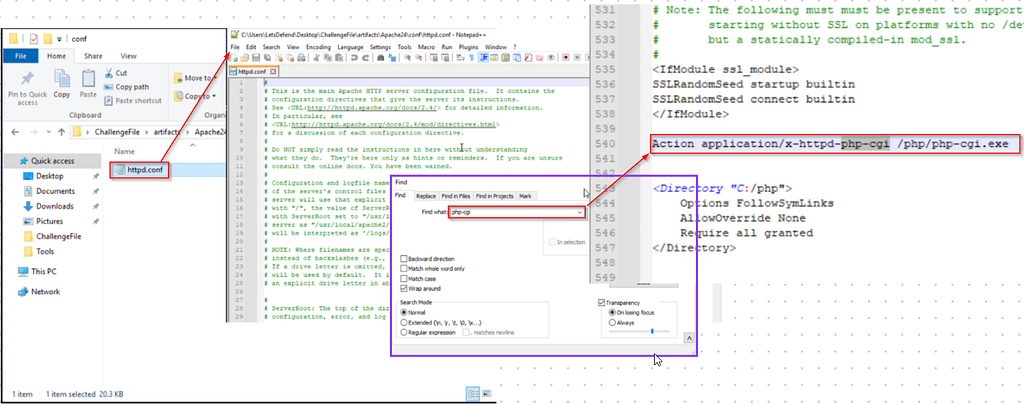Open the Explorer File ribbon tab
The height and width of the screenshot is (404, 1024).
21,56
